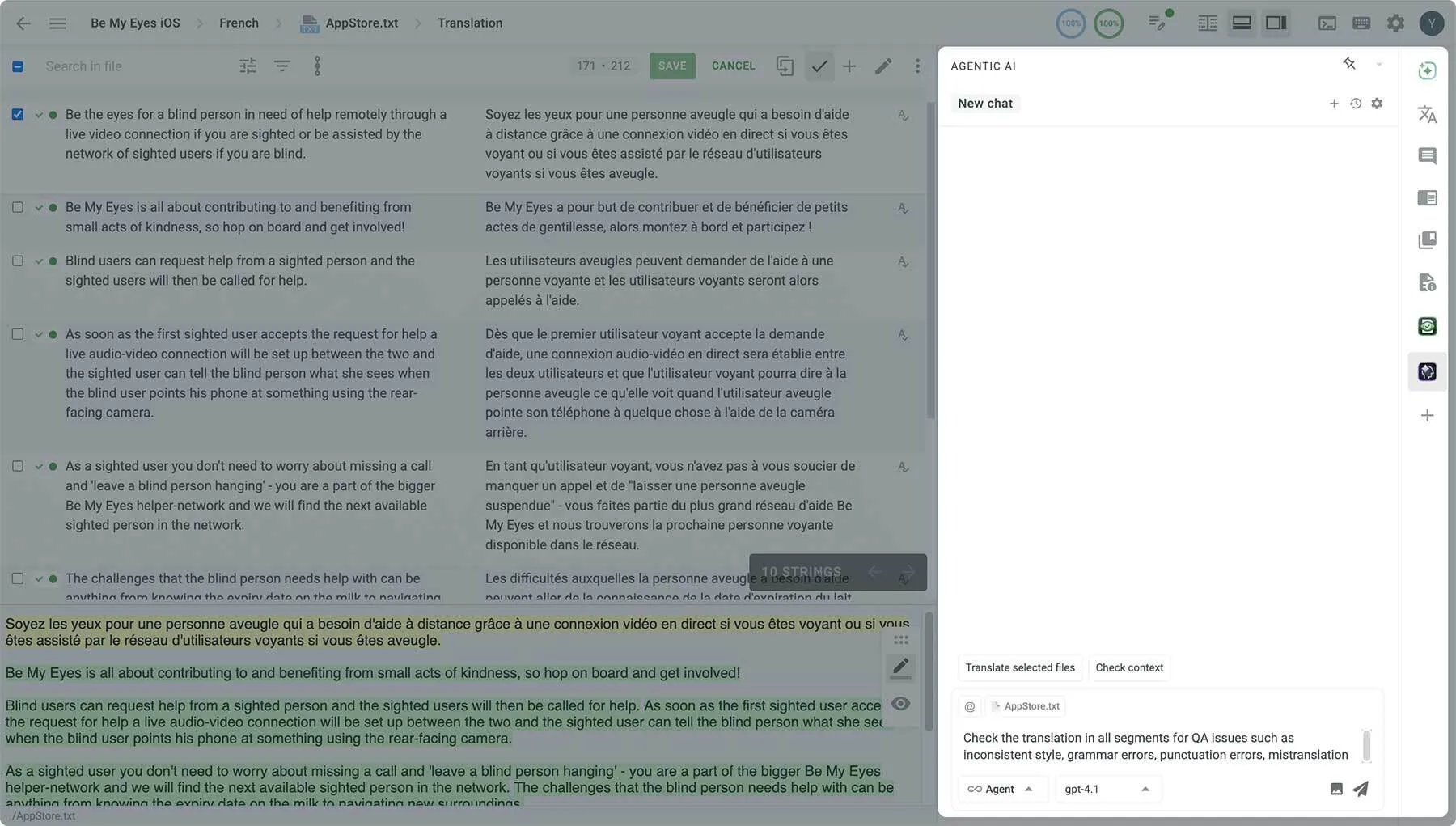Click the Translation breadcrumb item

point(469,23)
